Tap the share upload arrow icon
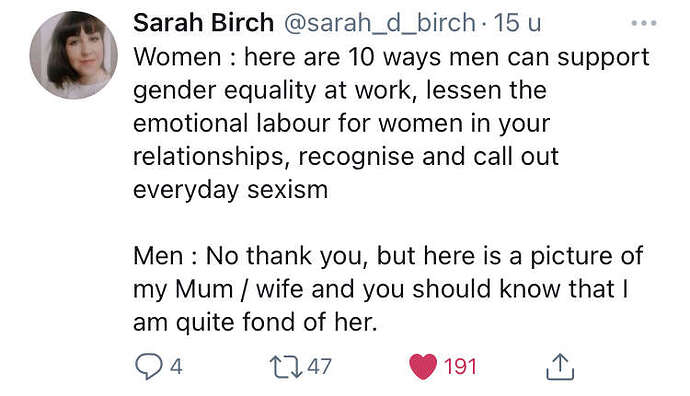Screen dimensions: 690x396 pos(560,367)
